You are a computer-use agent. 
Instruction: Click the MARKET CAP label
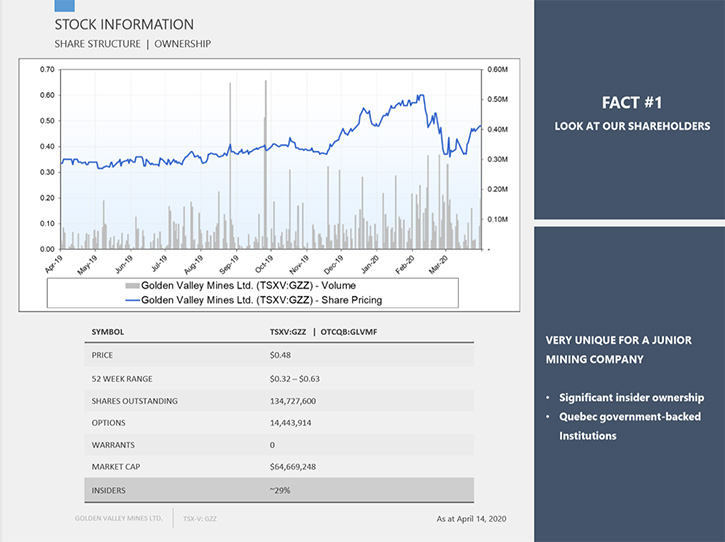click(116, 467)
